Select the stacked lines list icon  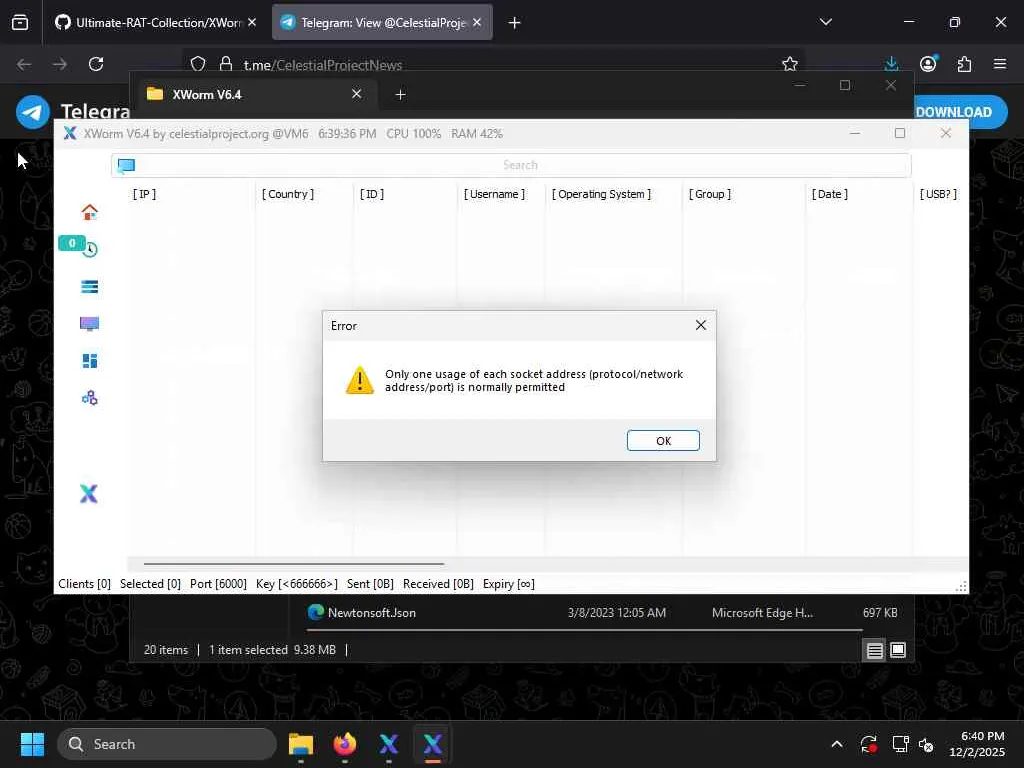89,287
